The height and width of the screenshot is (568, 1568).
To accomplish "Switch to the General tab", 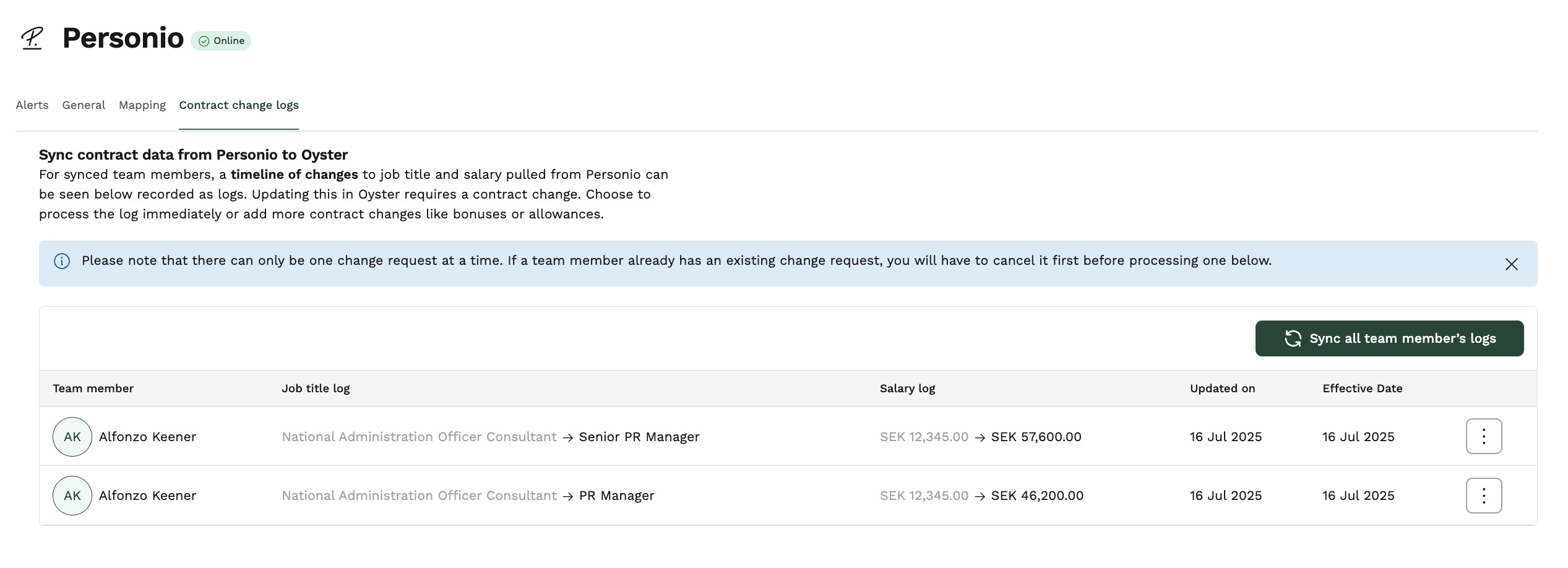I will tap(84, 105).
